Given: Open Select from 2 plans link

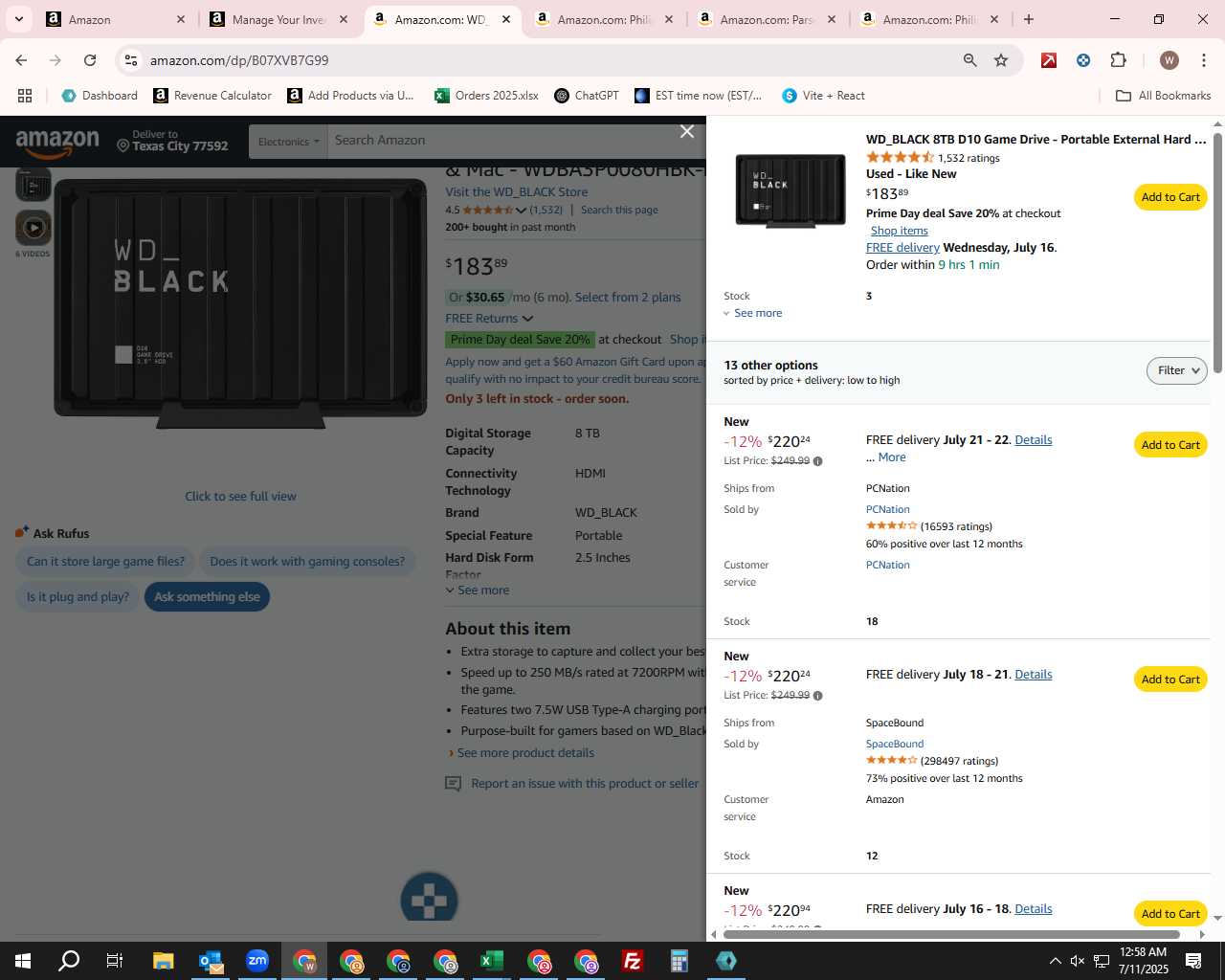Looking at the screenshot, I should point(628,298).
